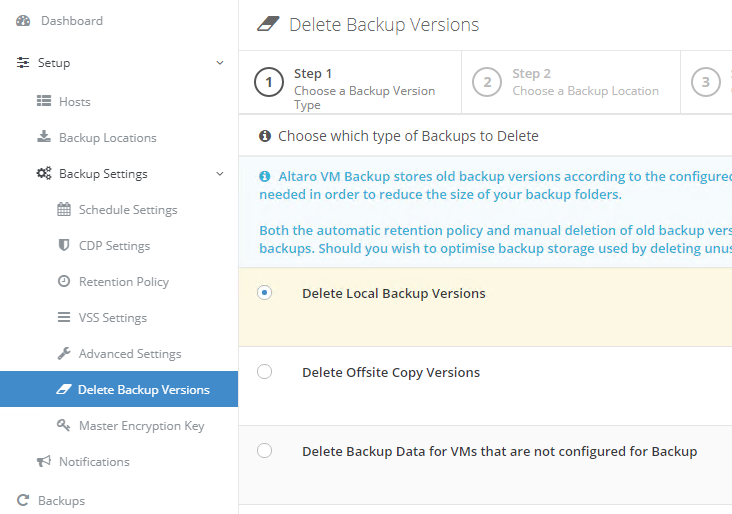
Task: Click the Step 3 circle in wizard
Action: [x=706, y=82]
